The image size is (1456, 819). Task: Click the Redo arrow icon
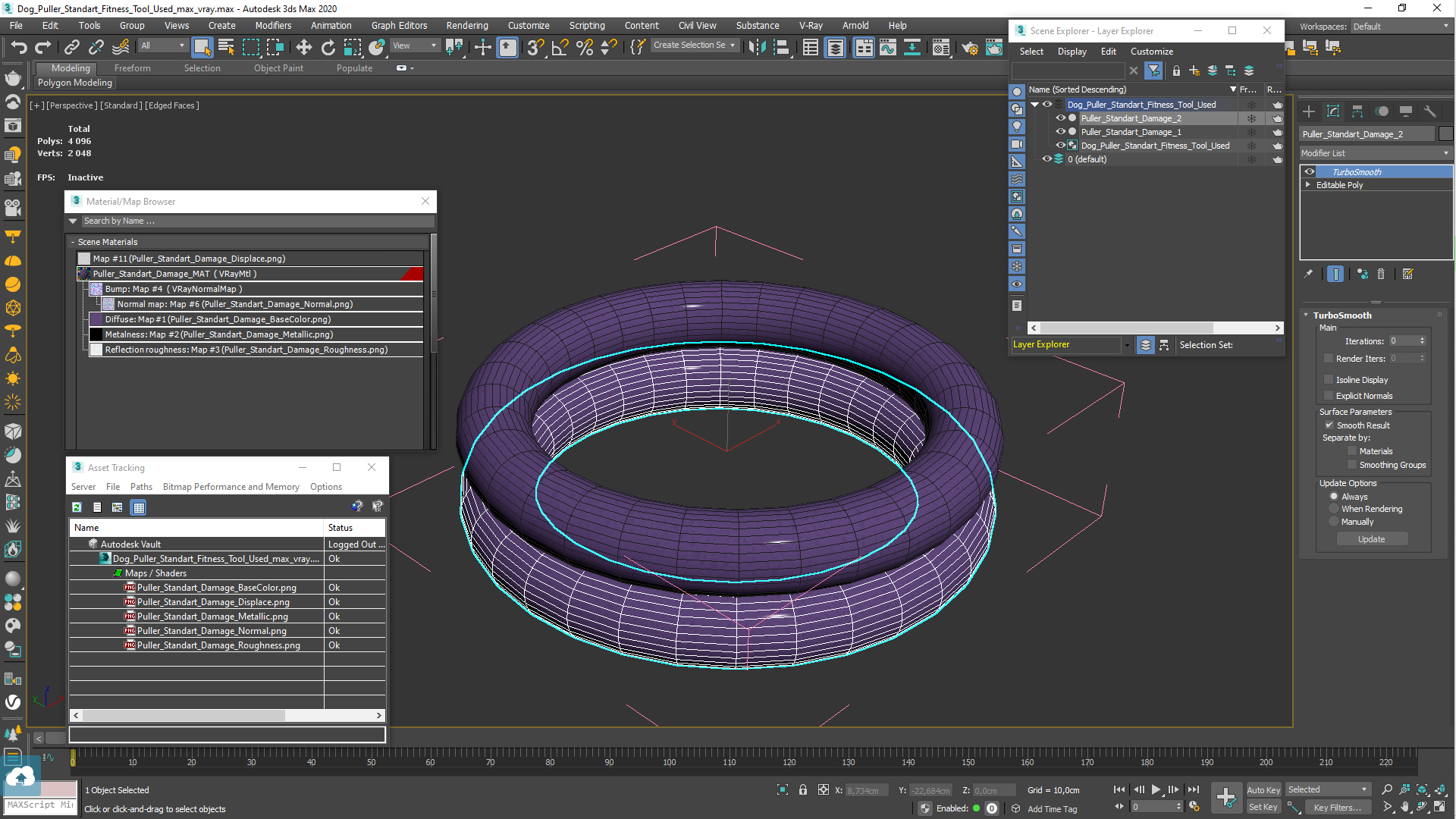(x=43, y=47)
